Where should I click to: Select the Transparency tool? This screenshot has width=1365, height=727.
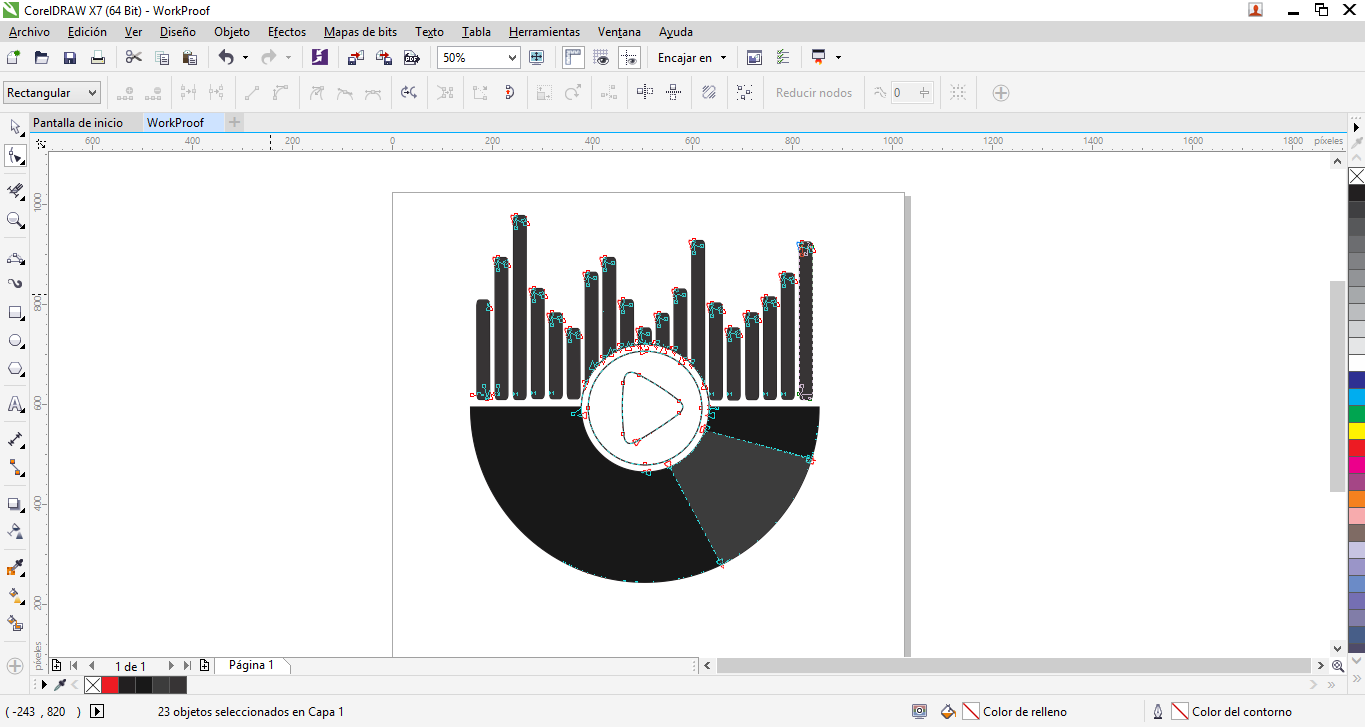pyautogui.click(x=15, y=531)
